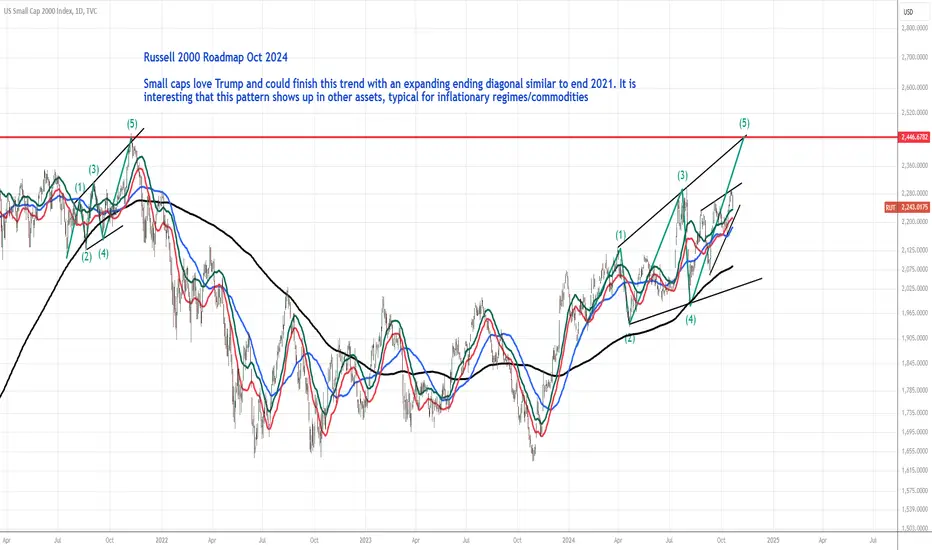Select the (2) wave label at the 2024 low

tap(629, 338)
